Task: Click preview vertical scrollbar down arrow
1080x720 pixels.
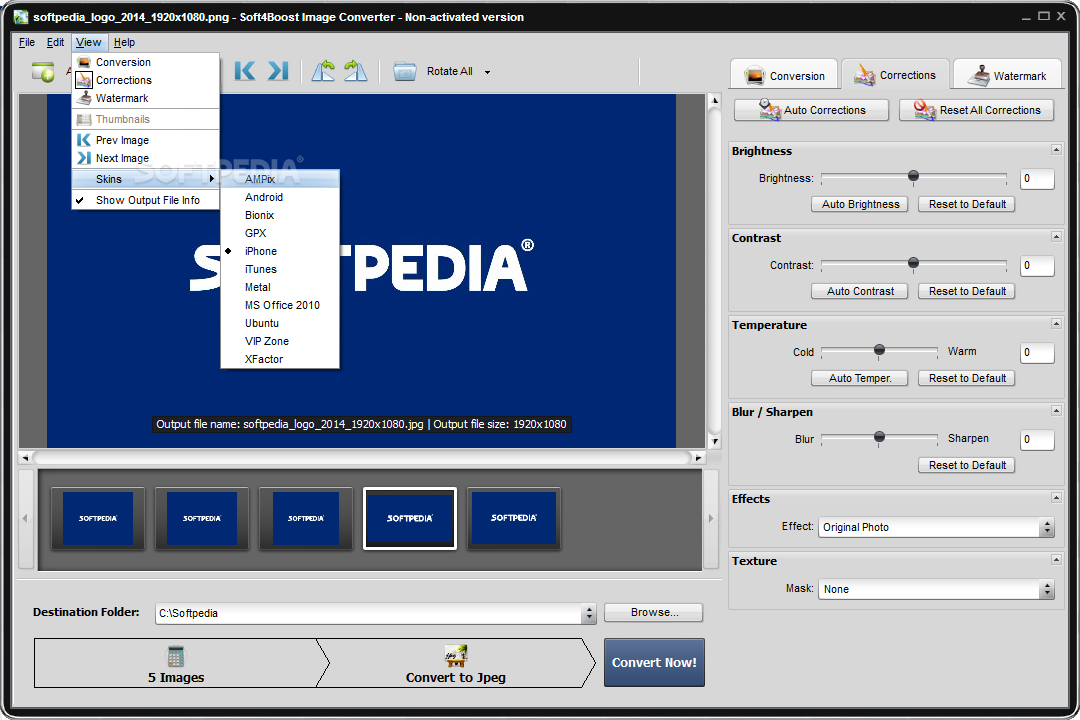Action: point(714,442)
